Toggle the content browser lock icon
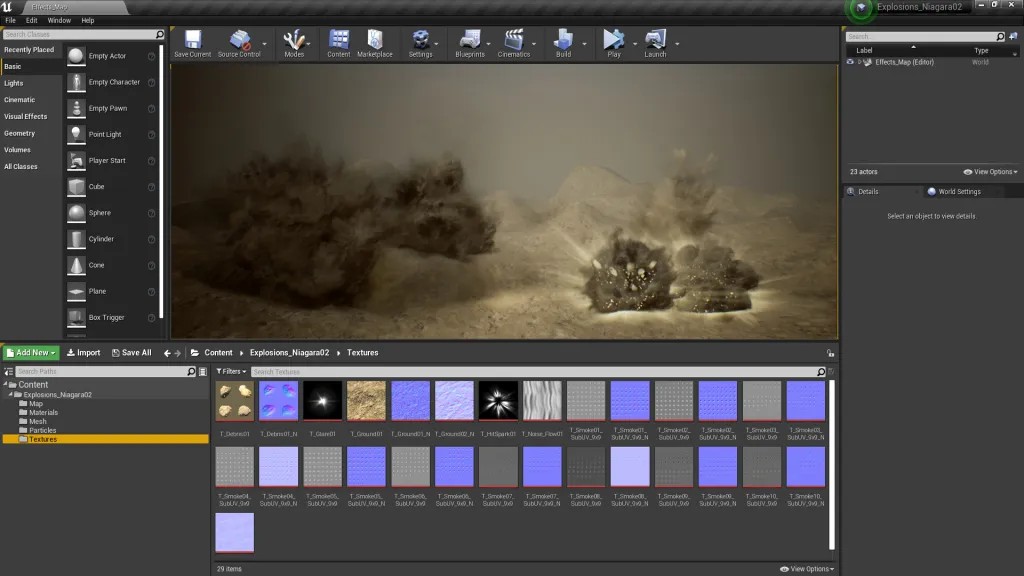This screenshot has width=1024, height=576. pyautogui.click(x=830, y=353)
